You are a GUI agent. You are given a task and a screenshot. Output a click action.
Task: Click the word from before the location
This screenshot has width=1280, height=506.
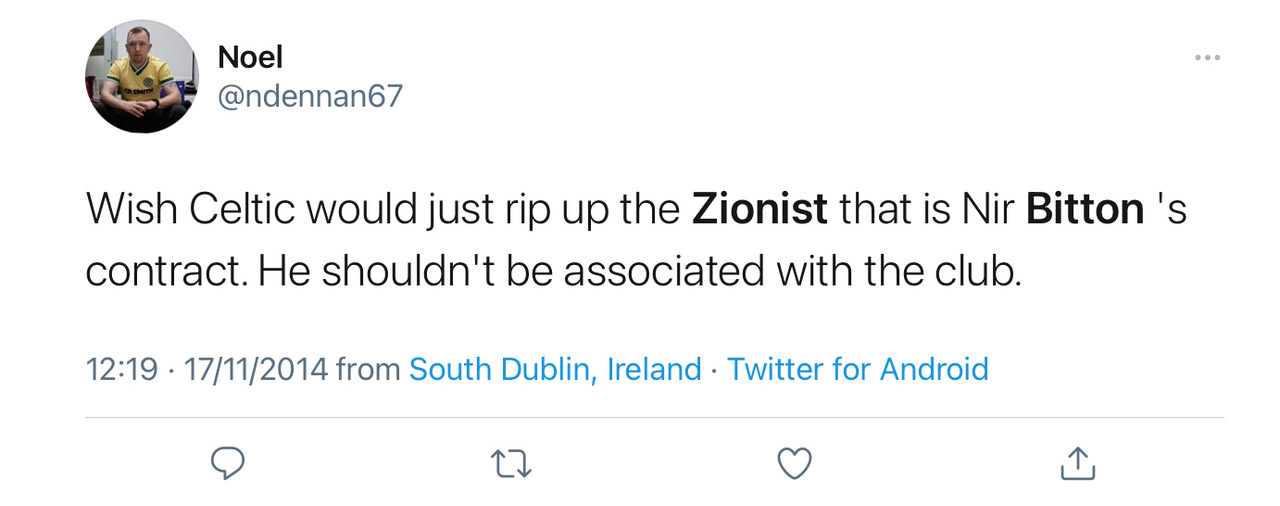368,369
